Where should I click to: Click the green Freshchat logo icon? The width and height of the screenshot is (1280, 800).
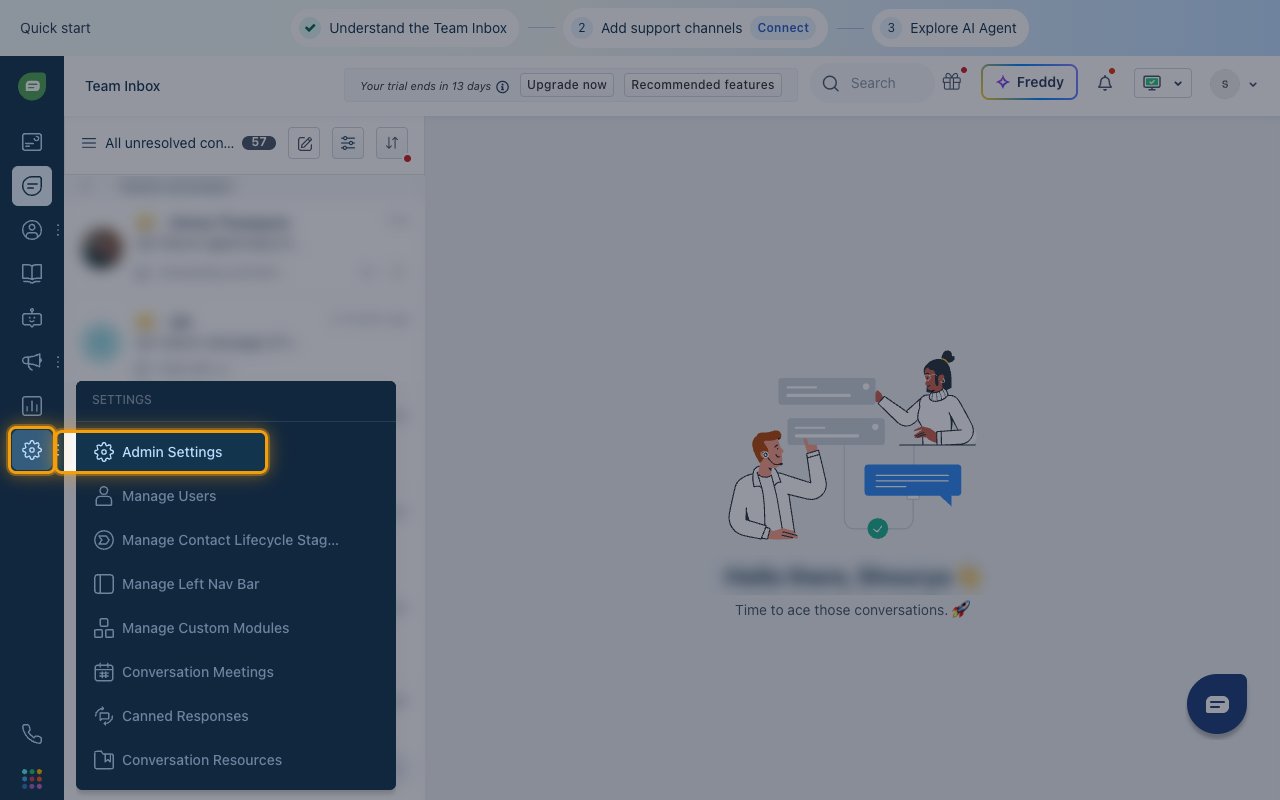pos(32,86)
